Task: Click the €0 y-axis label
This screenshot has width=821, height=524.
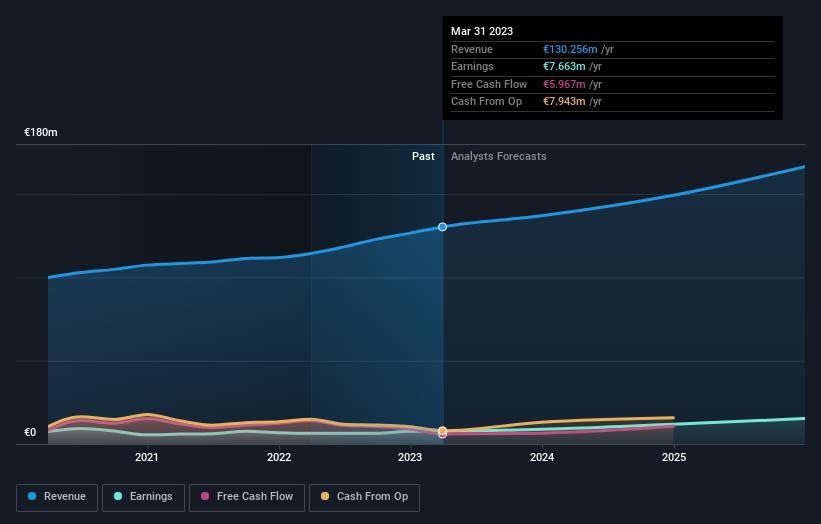Action: [x=30, y=432]
